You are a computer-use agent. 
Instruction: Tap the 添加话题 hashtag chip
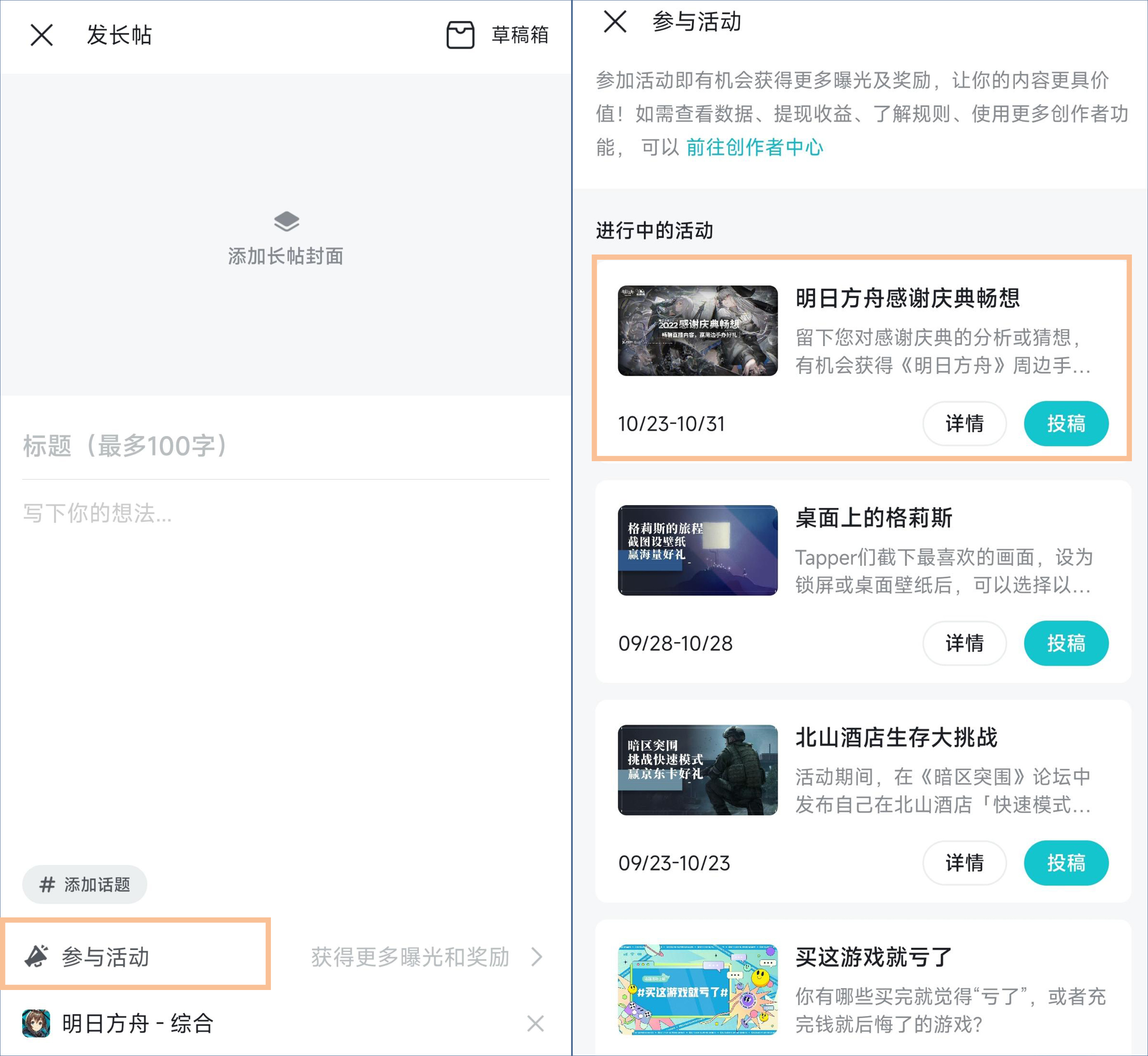pos(85,884)
